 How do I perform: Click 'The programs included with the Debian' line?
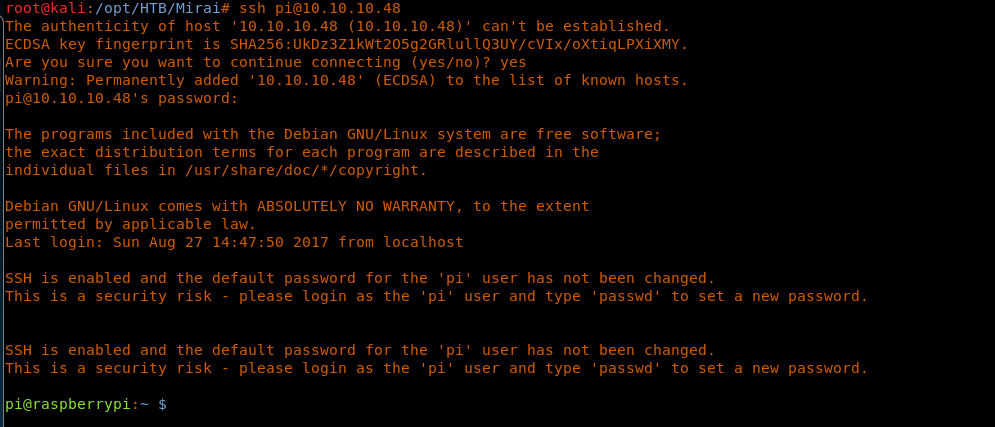point(333,134)
